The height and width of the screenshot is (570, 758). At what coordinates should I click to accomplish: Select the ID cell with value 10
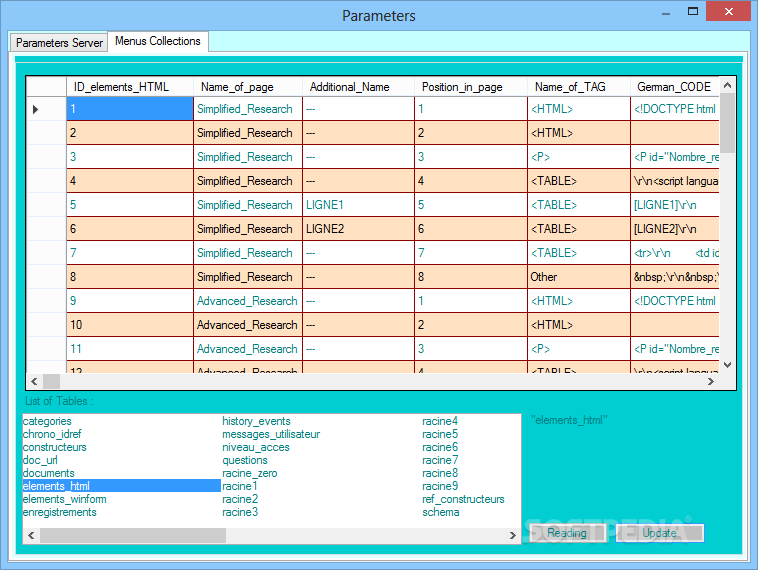tap(130, 325)
